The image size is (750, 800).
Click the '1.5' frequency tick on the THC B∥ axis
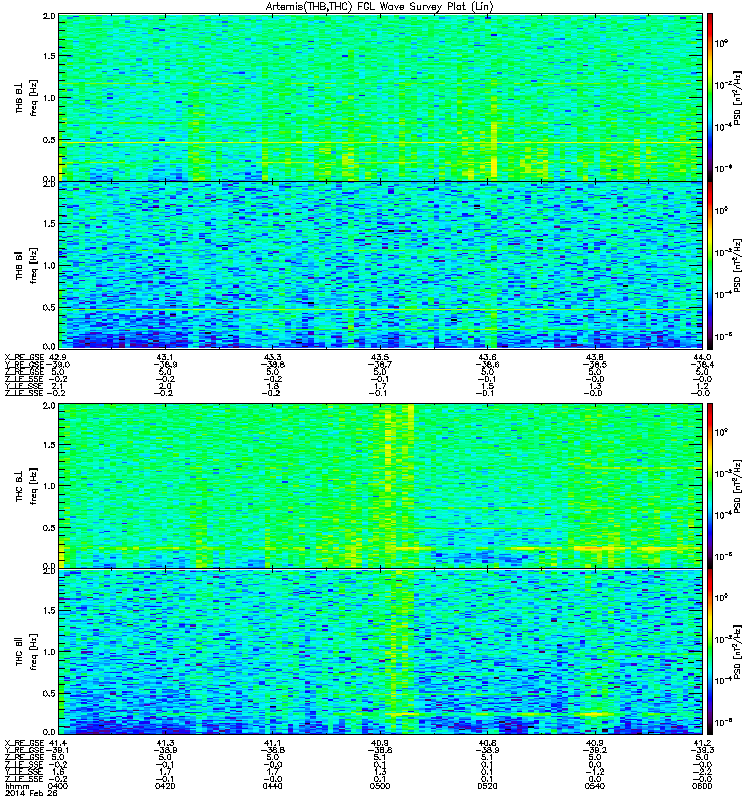(x=49, y=610)
